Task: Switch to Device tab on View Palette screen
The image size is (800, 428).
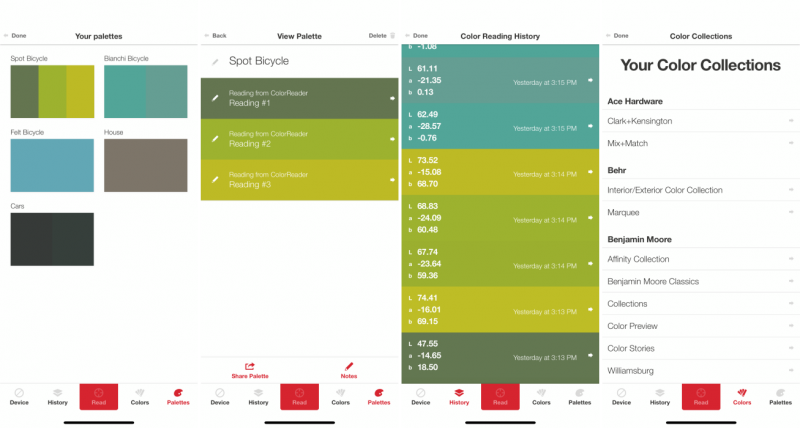Action: pos(220,396)
